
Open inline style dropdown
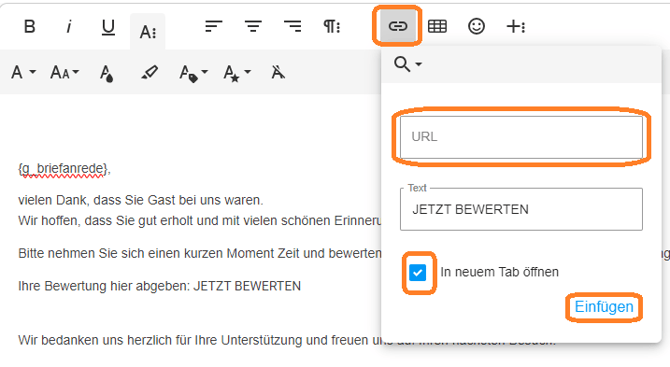pos(237,73)
